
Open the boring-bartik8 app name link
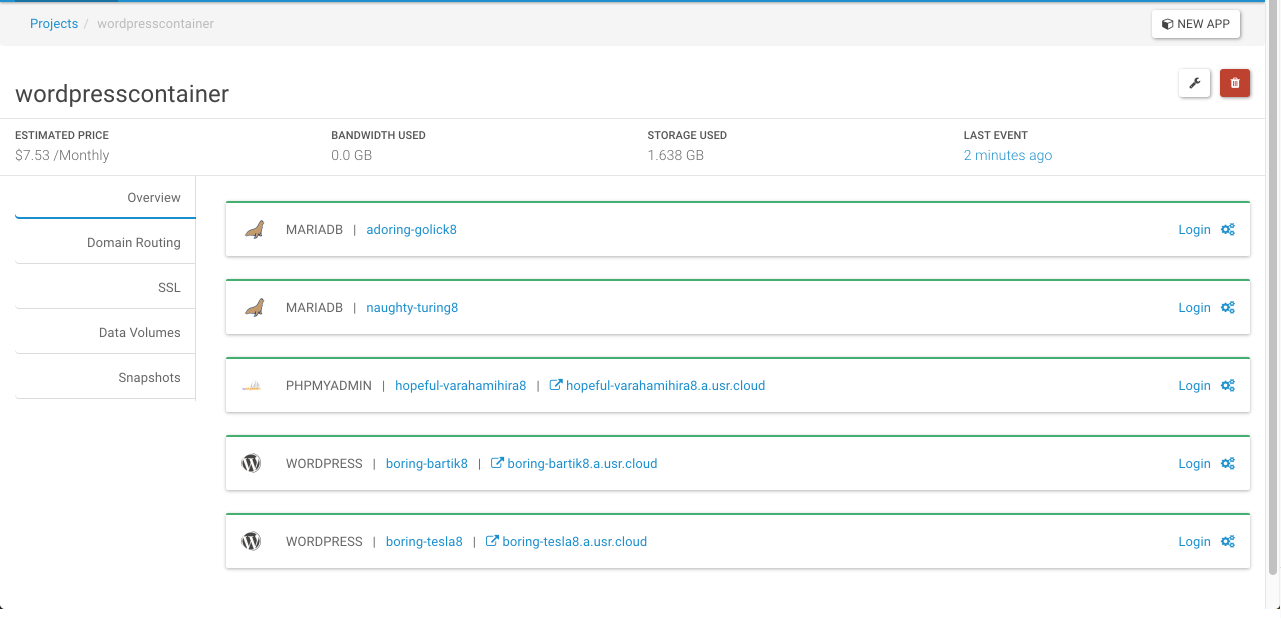427,463
